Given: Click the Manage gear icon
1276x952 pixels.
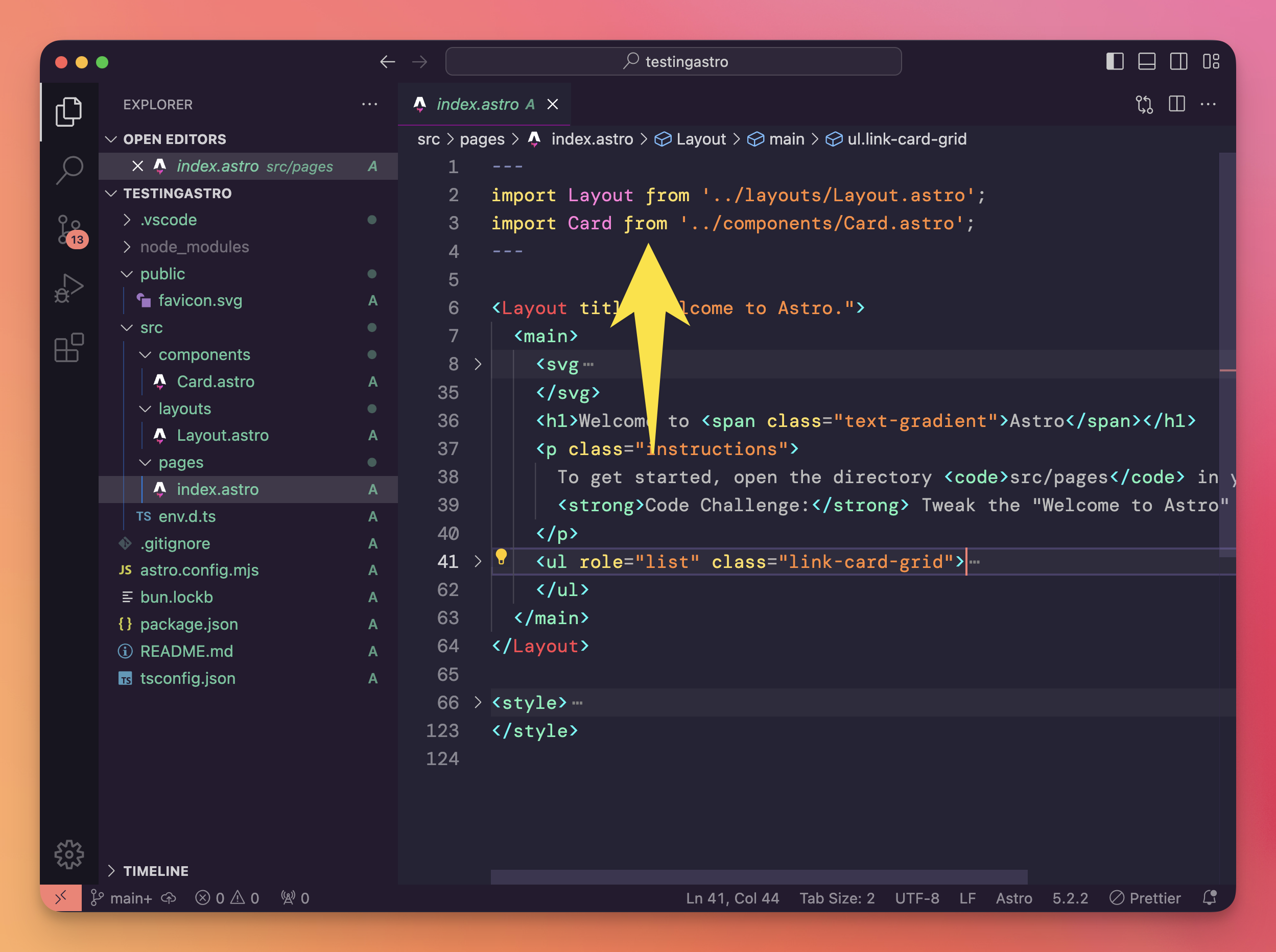Looking at the screenshot, I should pyautogui.click(x=69, y=853).
